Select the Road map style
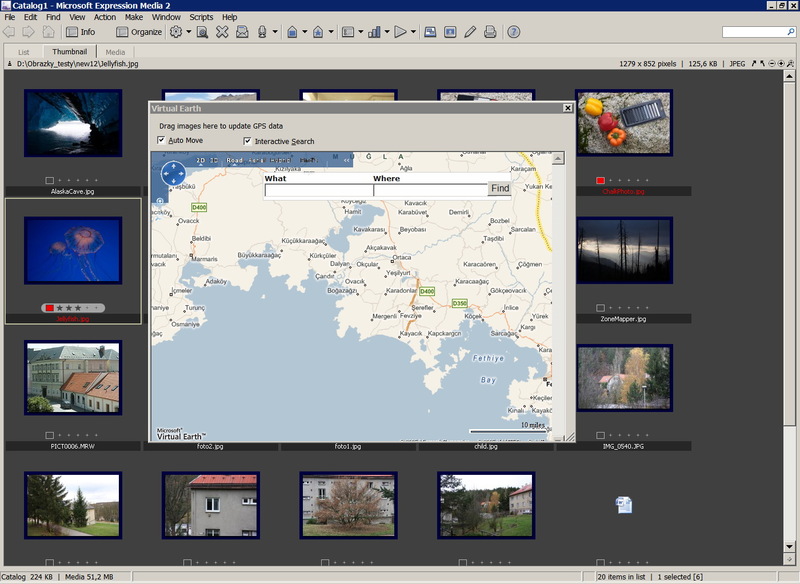This screenshot has height=584, width=800. click(235, 160)
